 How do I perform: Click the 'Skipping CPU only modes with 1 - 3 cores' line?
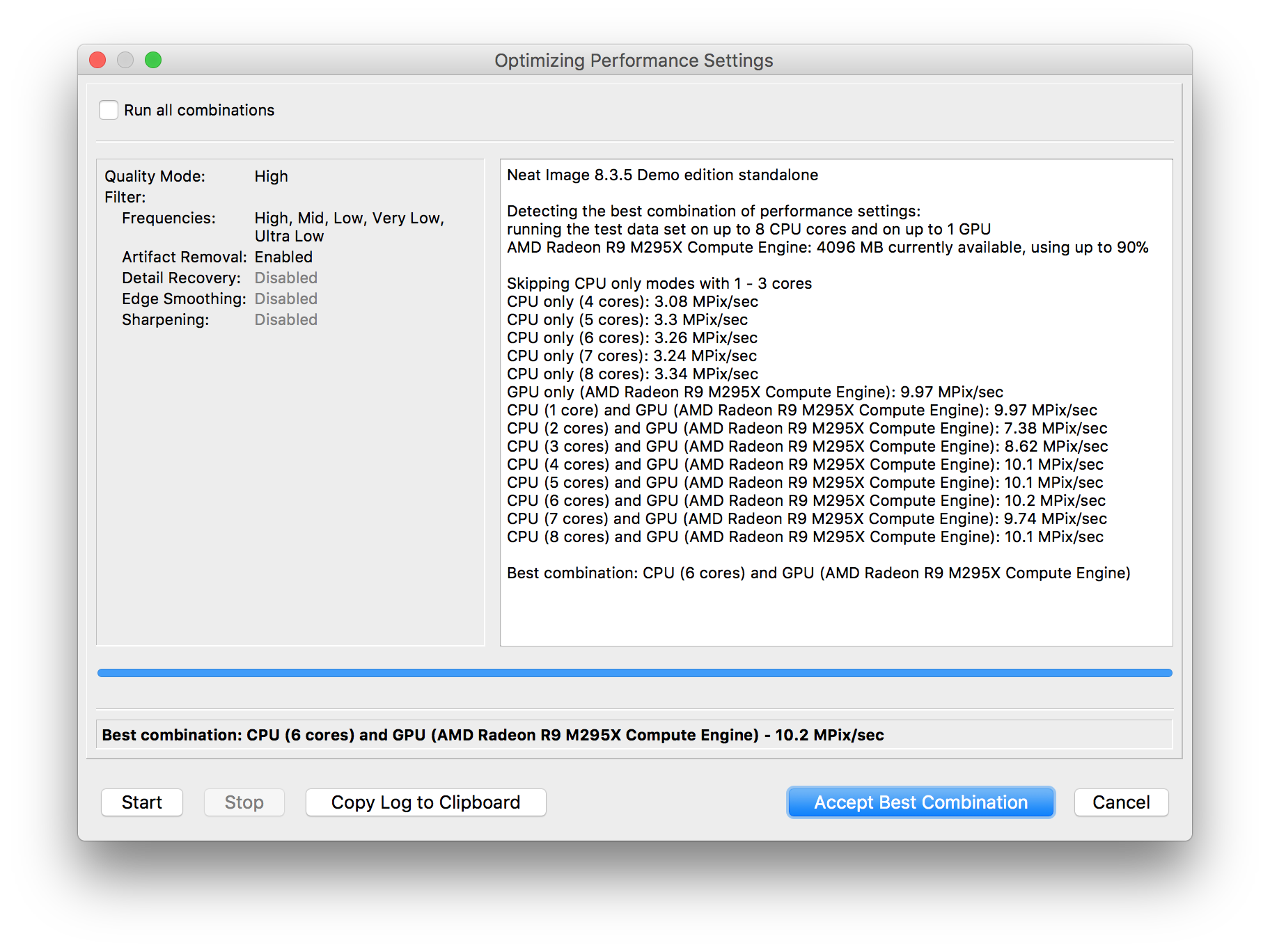[x=659, y=284]
